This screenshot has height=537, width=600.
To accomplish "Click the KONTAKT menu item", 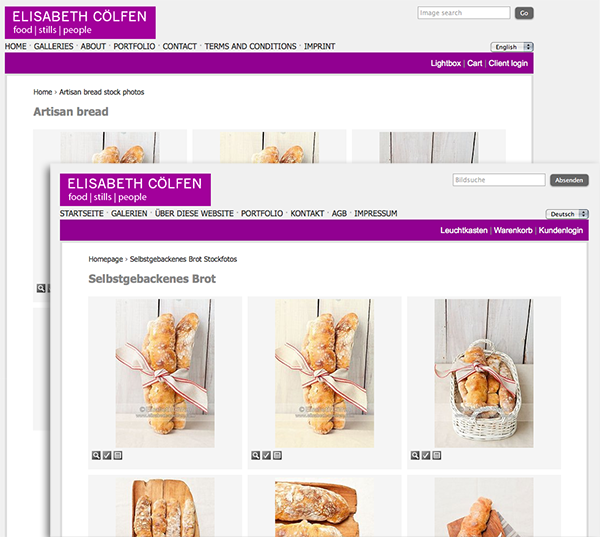I will coord(307,214).
